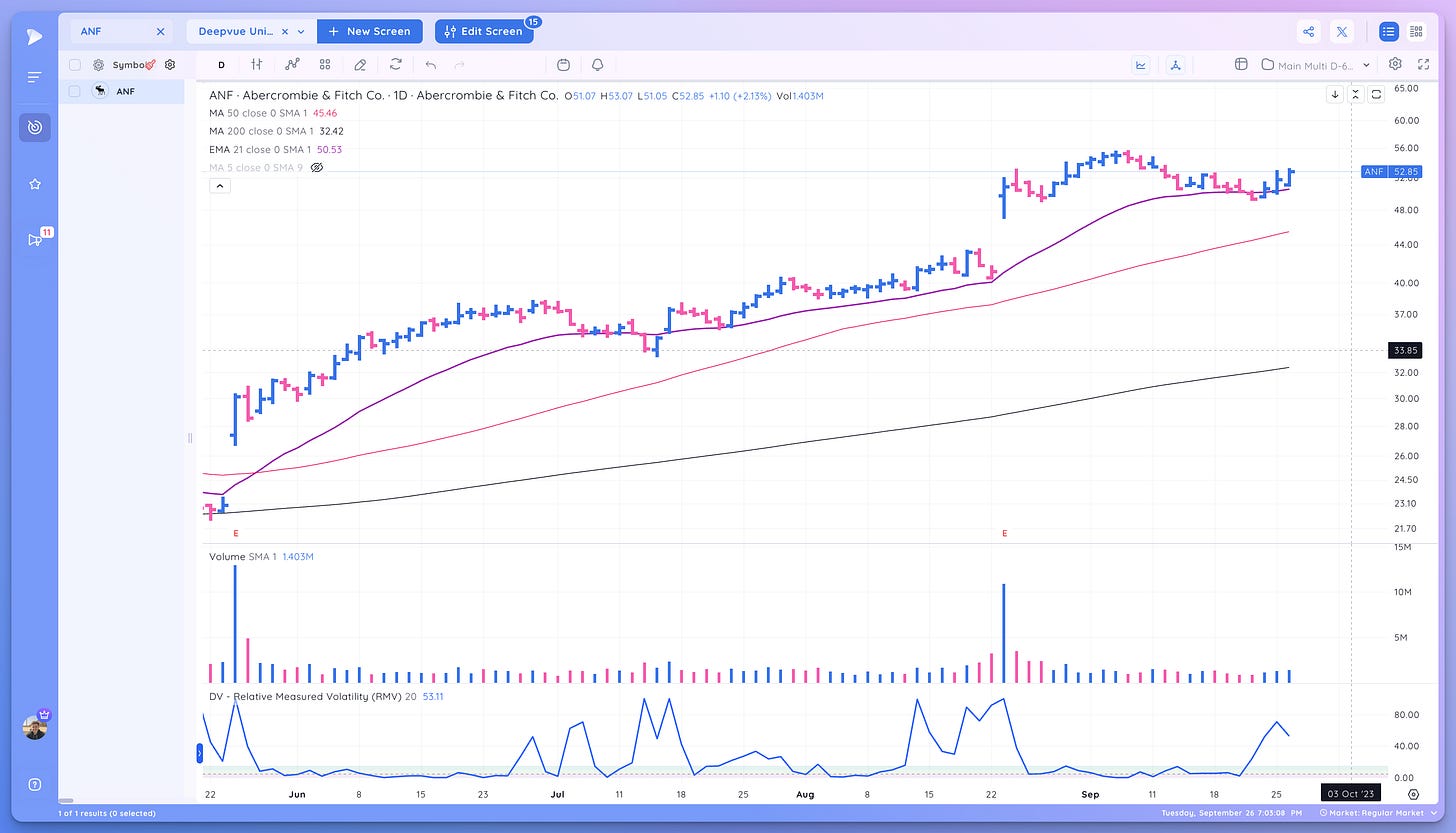The width and height of the screenshot is (1456, 833).
Task: Click the watchlist horizontal scrollbar thumb
Action: coord(68,800)
